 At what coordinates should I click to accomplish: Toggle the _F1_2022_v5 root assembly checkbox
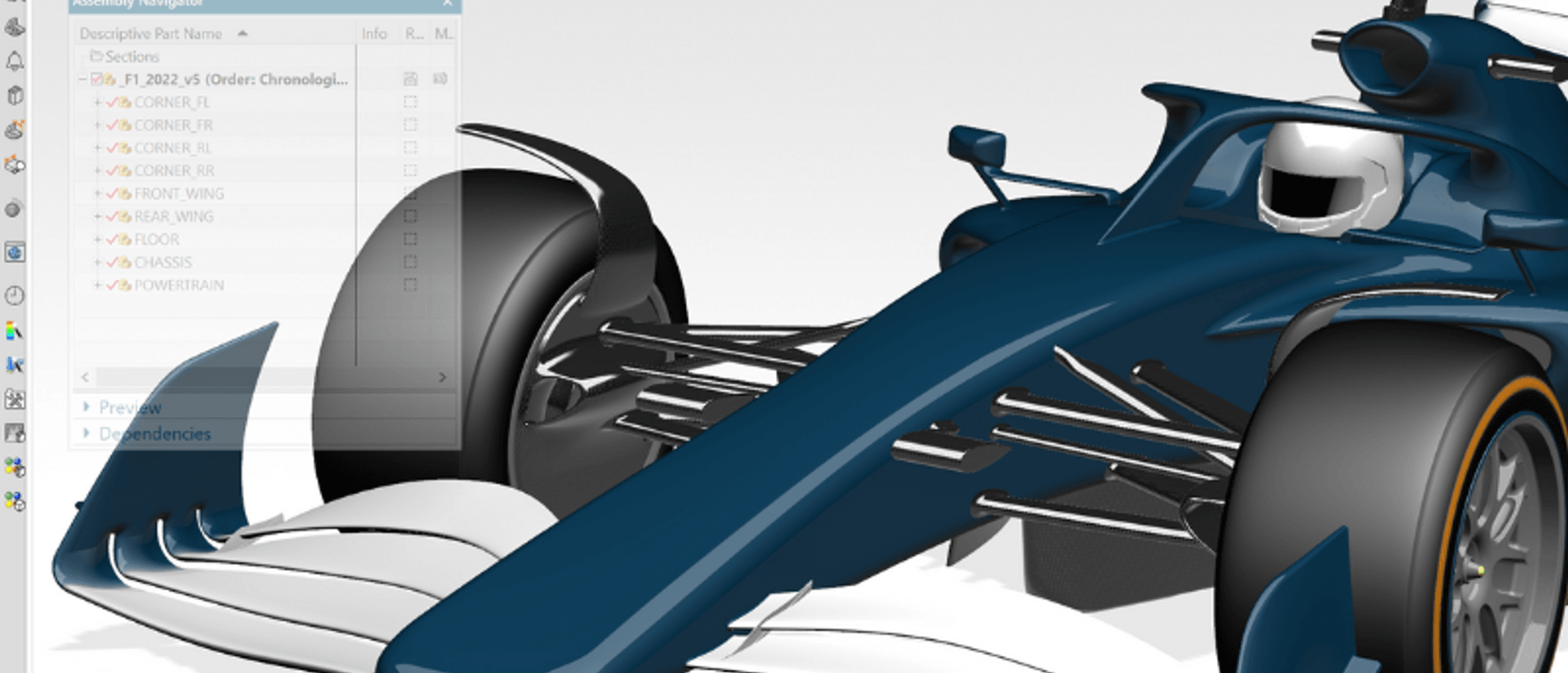tap(97, 79)
